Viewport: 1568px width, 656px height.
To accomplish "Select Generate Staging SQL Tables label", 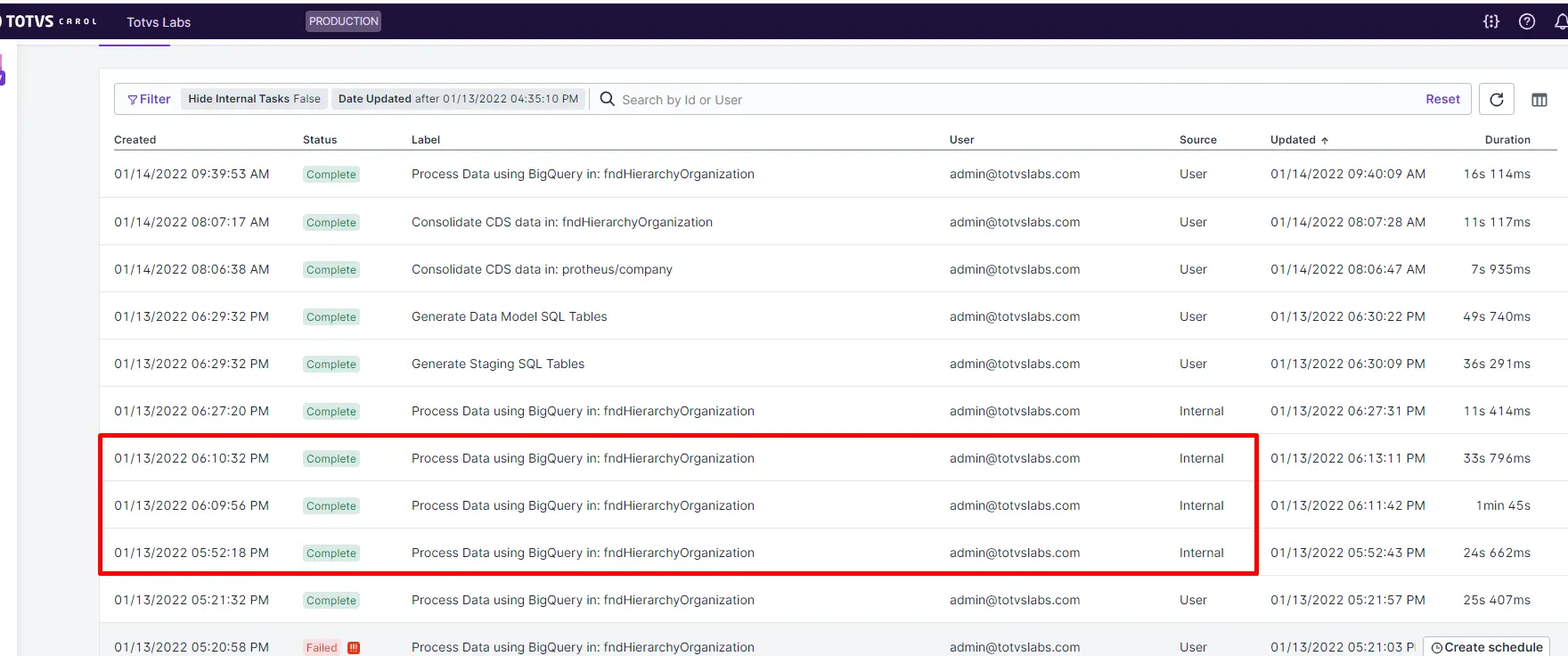I will (498, 364).
